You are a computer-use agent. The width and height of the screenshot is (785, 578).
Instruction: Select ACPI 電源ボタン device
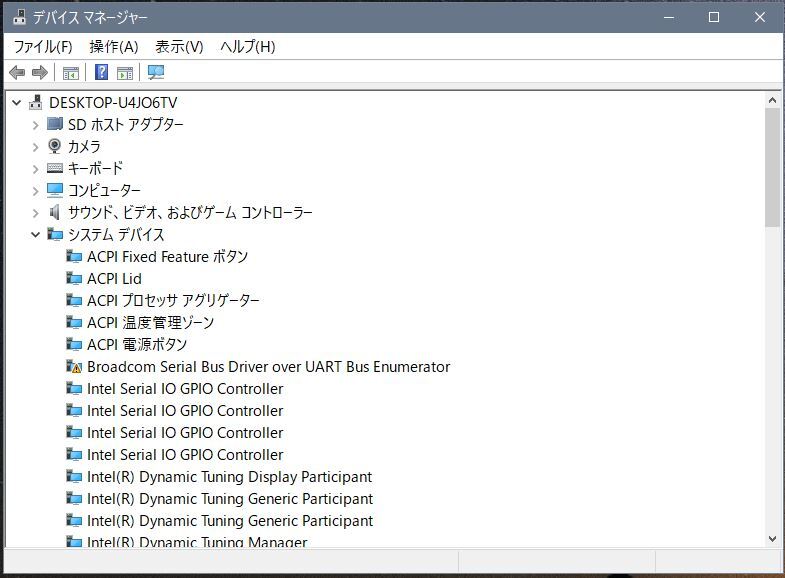click(137, 345)
